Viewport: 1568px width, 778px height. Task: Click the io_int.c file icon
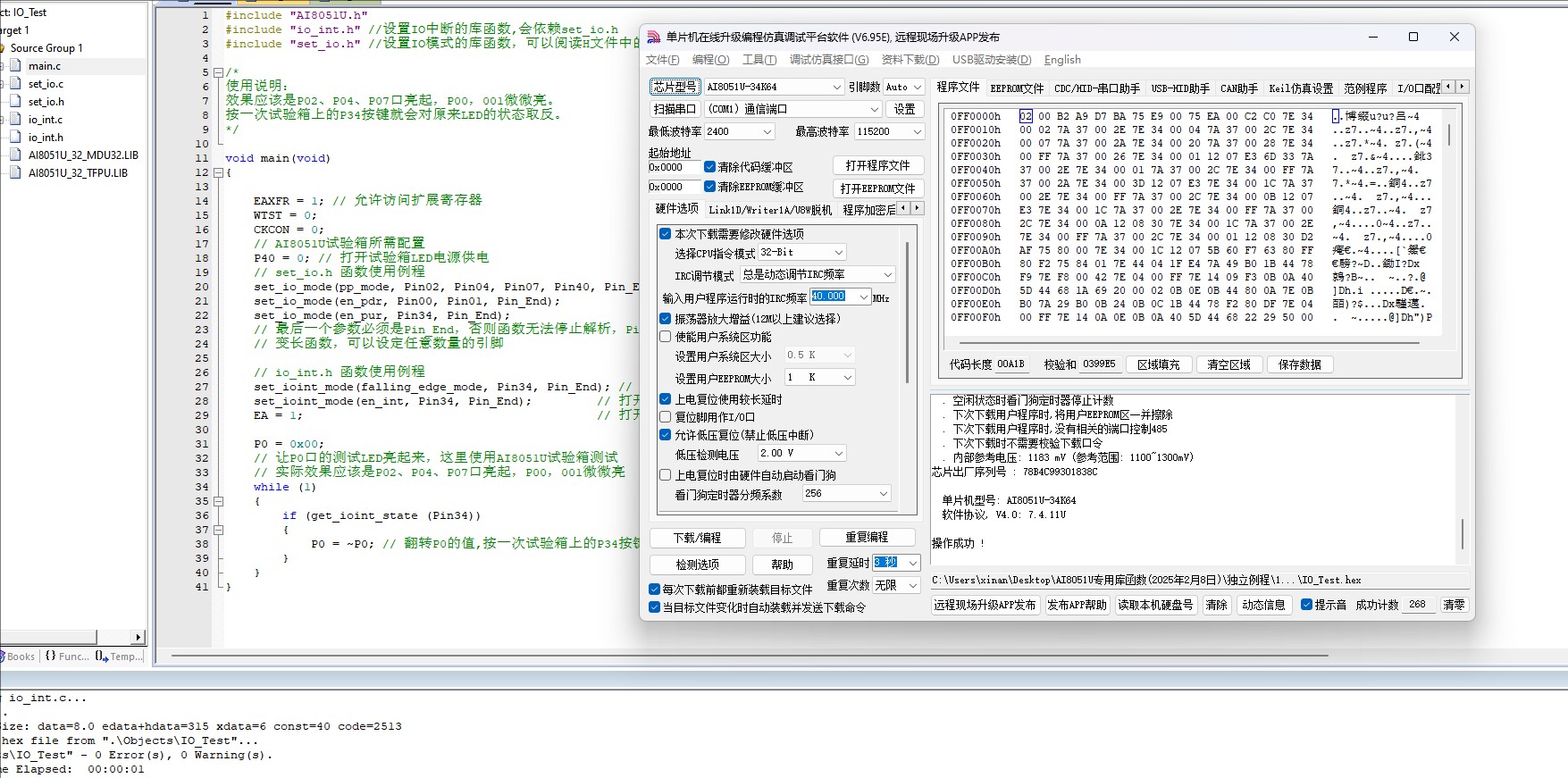click(15, 119)
